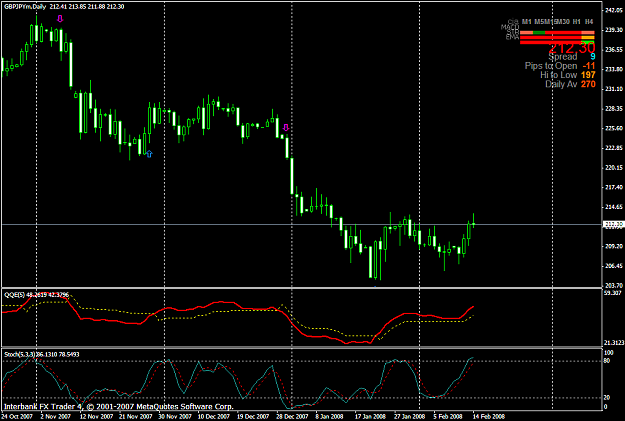
Task: Click the blue up arrow below the late November candle
Action: (x=149, y=154)
